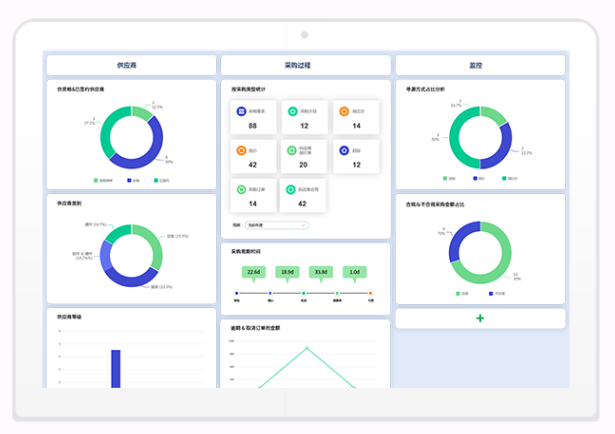This screenshot has width=615, height=434.
Task: Select the 监控 column header
Action: (x=480, y=65)
